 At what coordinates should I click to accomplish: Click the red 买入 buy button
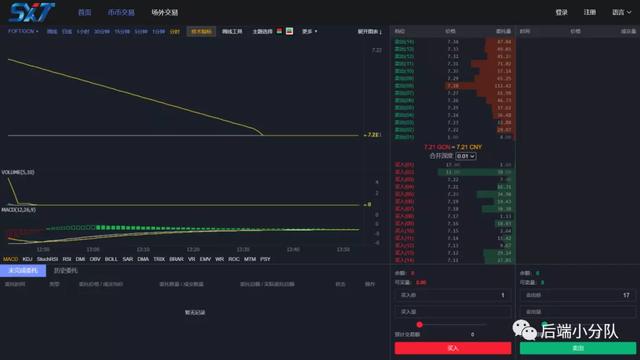(453, 348)
